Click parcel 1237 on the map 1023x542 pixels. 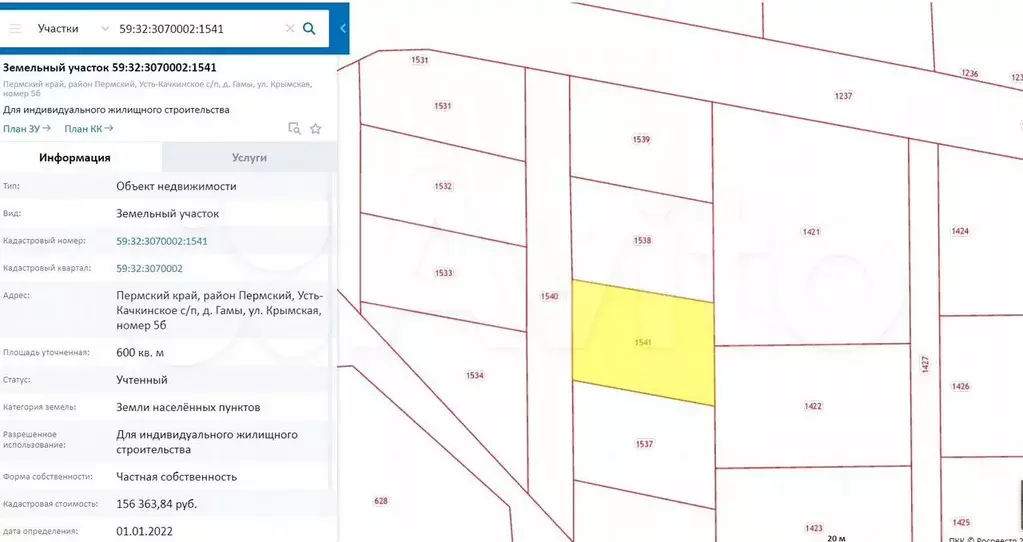[x=844, y=96]
